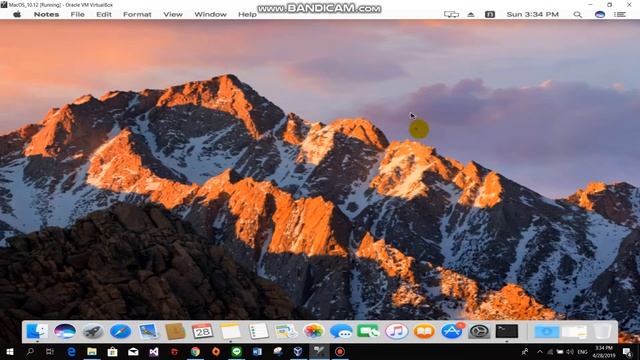Open Terminal black window icon in Dock

pyautogui.click(x=507, y=331)
